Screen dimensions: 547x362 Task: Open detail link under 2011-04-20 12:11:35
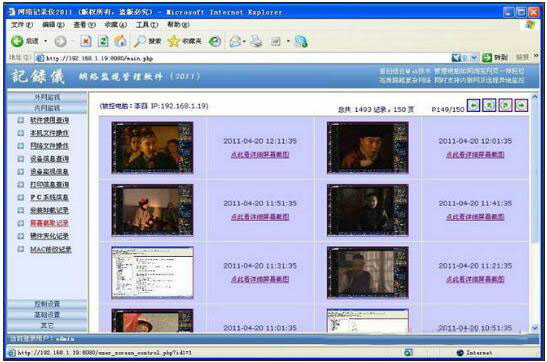[260, 154]
